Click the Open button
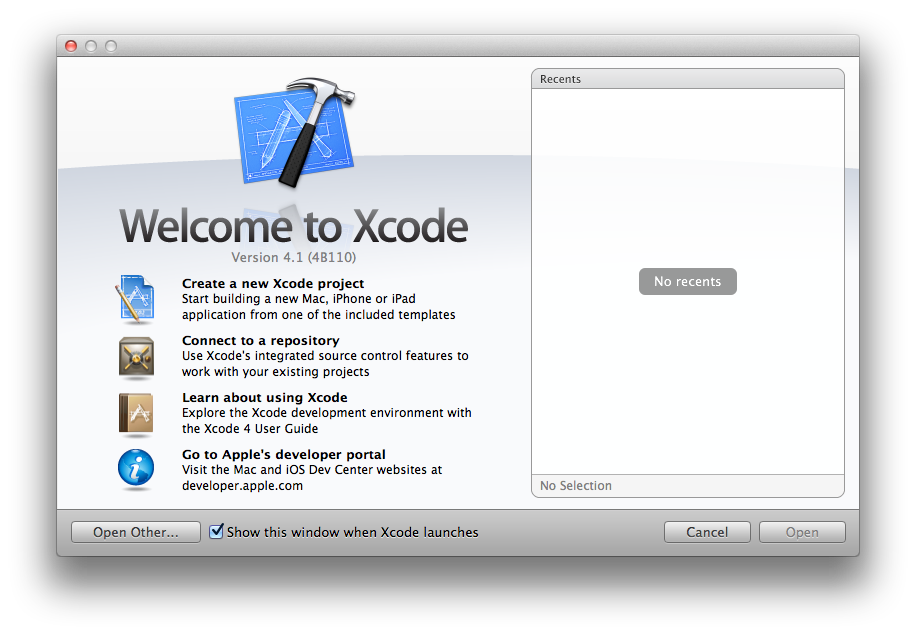The width and height of the screenshot is (916, 635). click(802, 532)
